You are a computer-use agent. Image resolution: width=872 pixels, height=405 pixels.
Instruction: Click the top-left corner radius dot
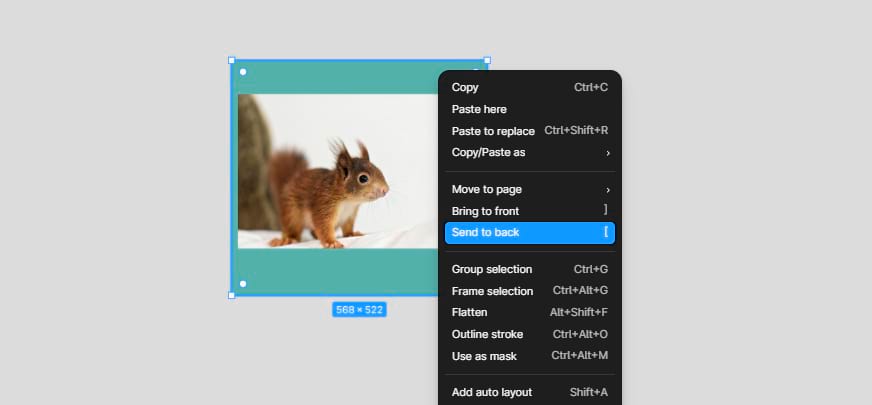pos(243,72)
